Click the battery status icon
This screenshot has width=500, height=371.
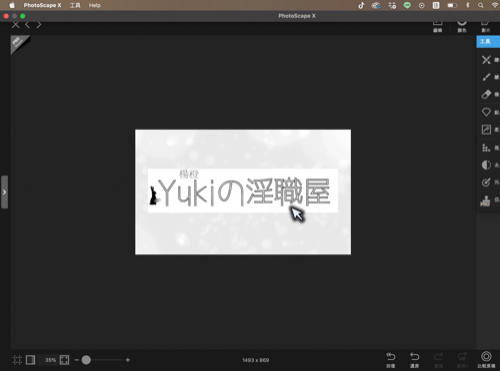pyautogui.click(x=452, y=5)
